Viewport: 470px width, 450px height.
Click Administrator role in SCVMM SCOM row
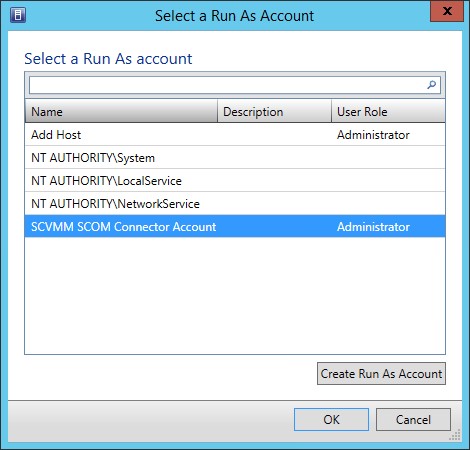pyautogui.click(x=373, y=227)
